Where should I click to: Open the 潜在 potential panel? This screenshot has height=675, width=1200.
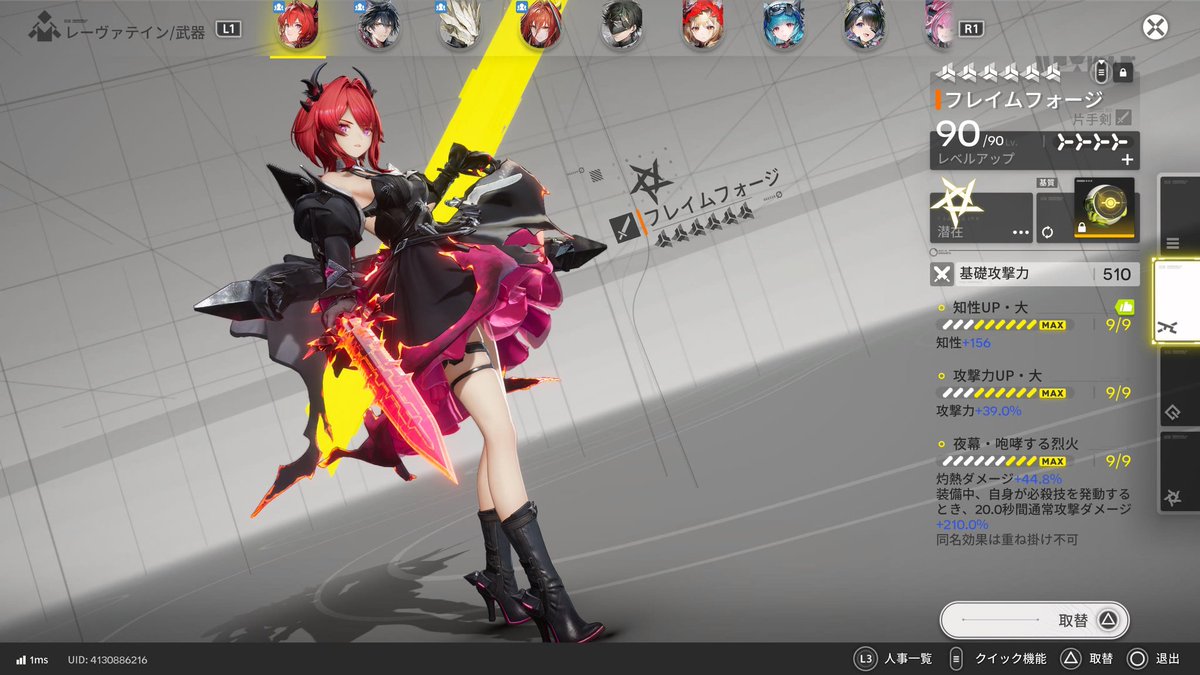pyautogui.click(x=981, y=217)
